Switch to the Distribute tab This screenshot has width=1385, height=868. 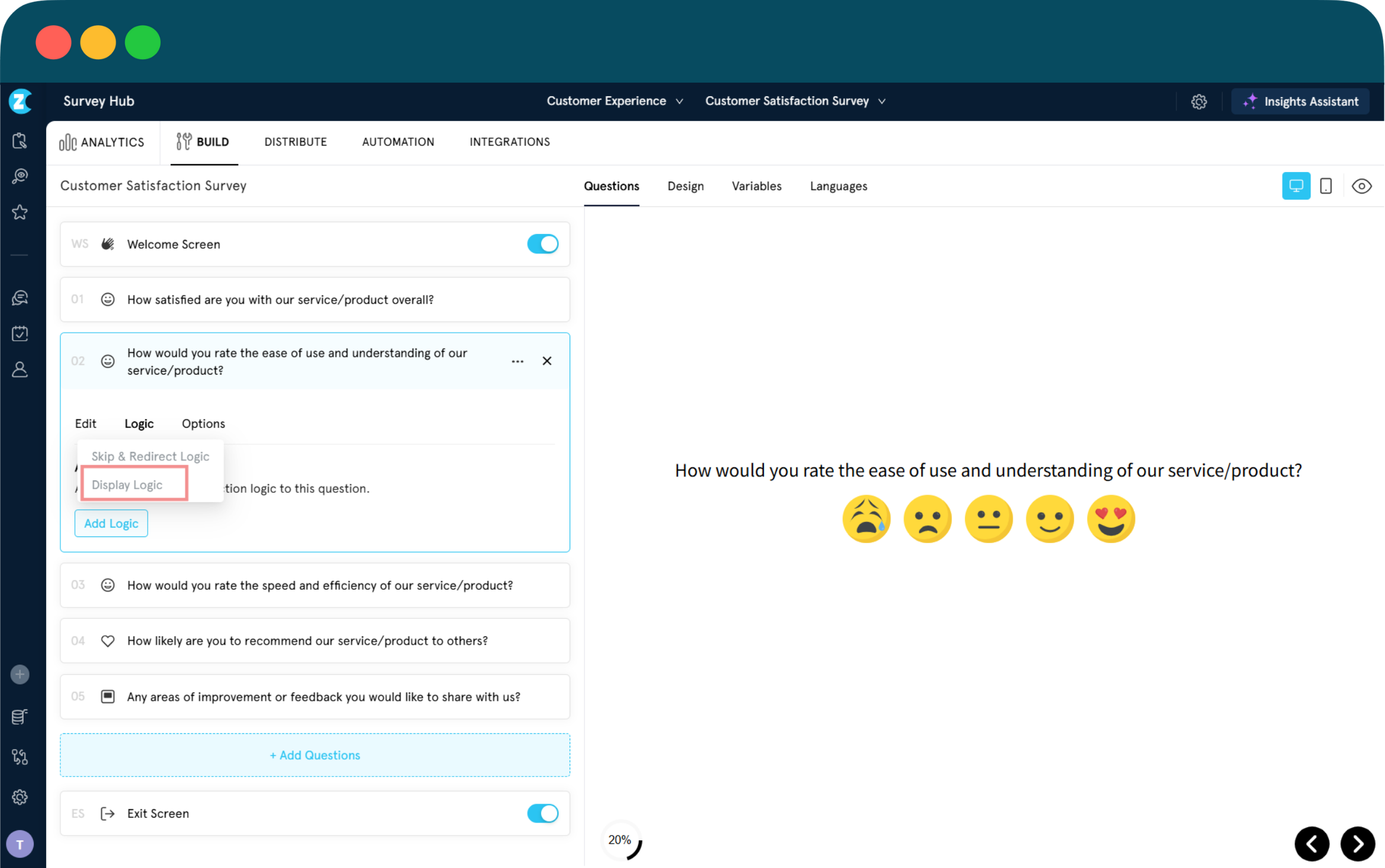pos(295,142)
